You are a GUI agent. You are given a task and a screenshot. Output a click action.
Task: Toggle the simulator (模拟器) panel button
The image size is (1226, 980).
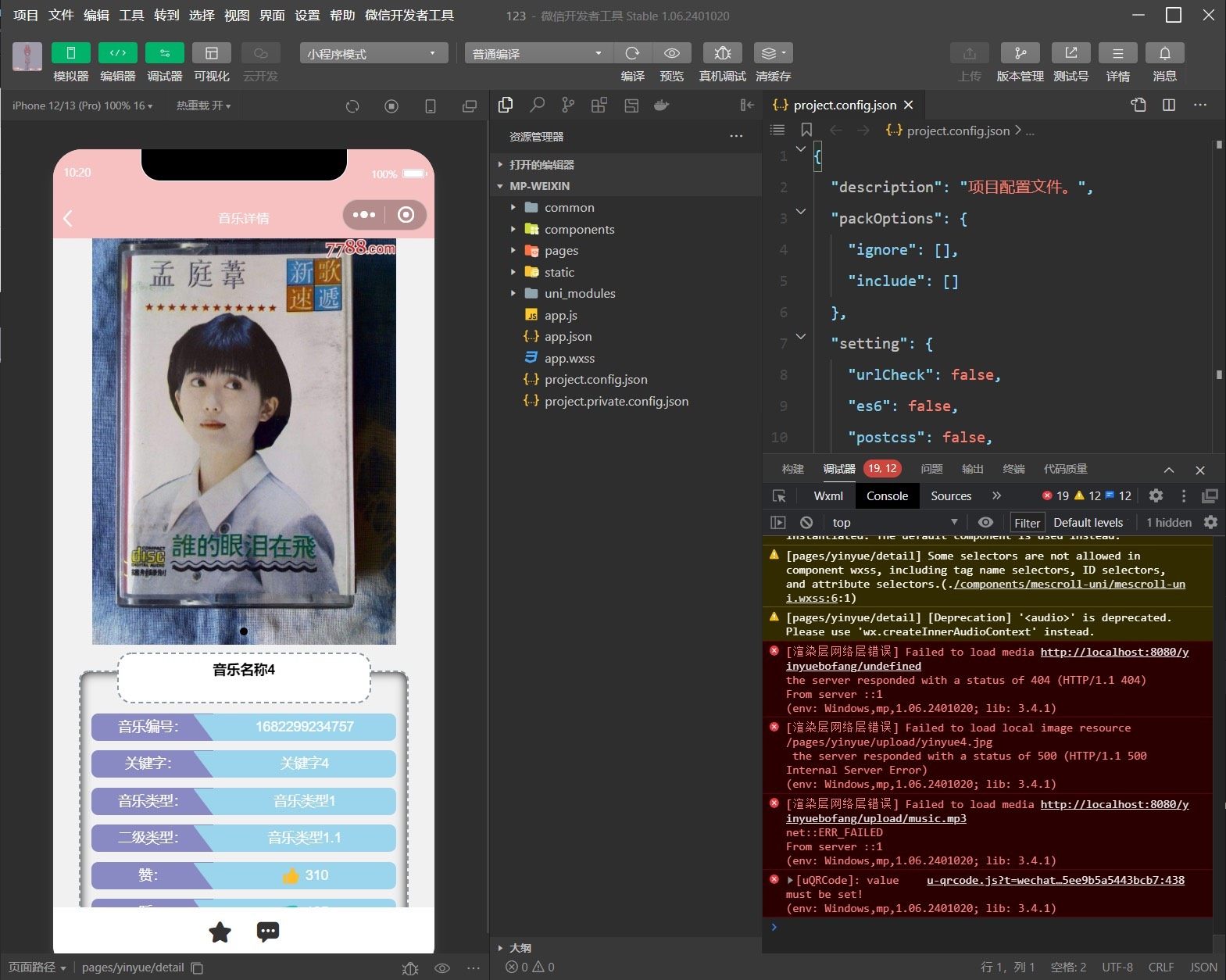click(x=70, y=53)
